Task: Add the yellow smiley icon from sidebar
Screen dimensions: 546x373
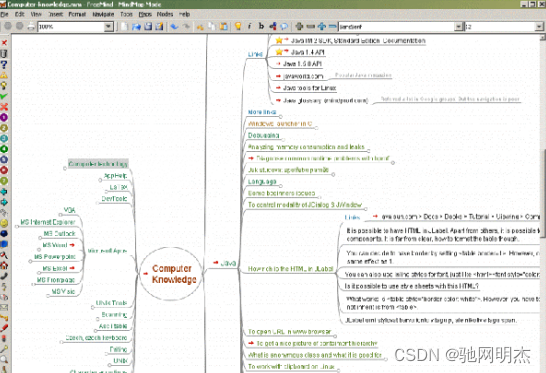Action: tap(4, 223)
